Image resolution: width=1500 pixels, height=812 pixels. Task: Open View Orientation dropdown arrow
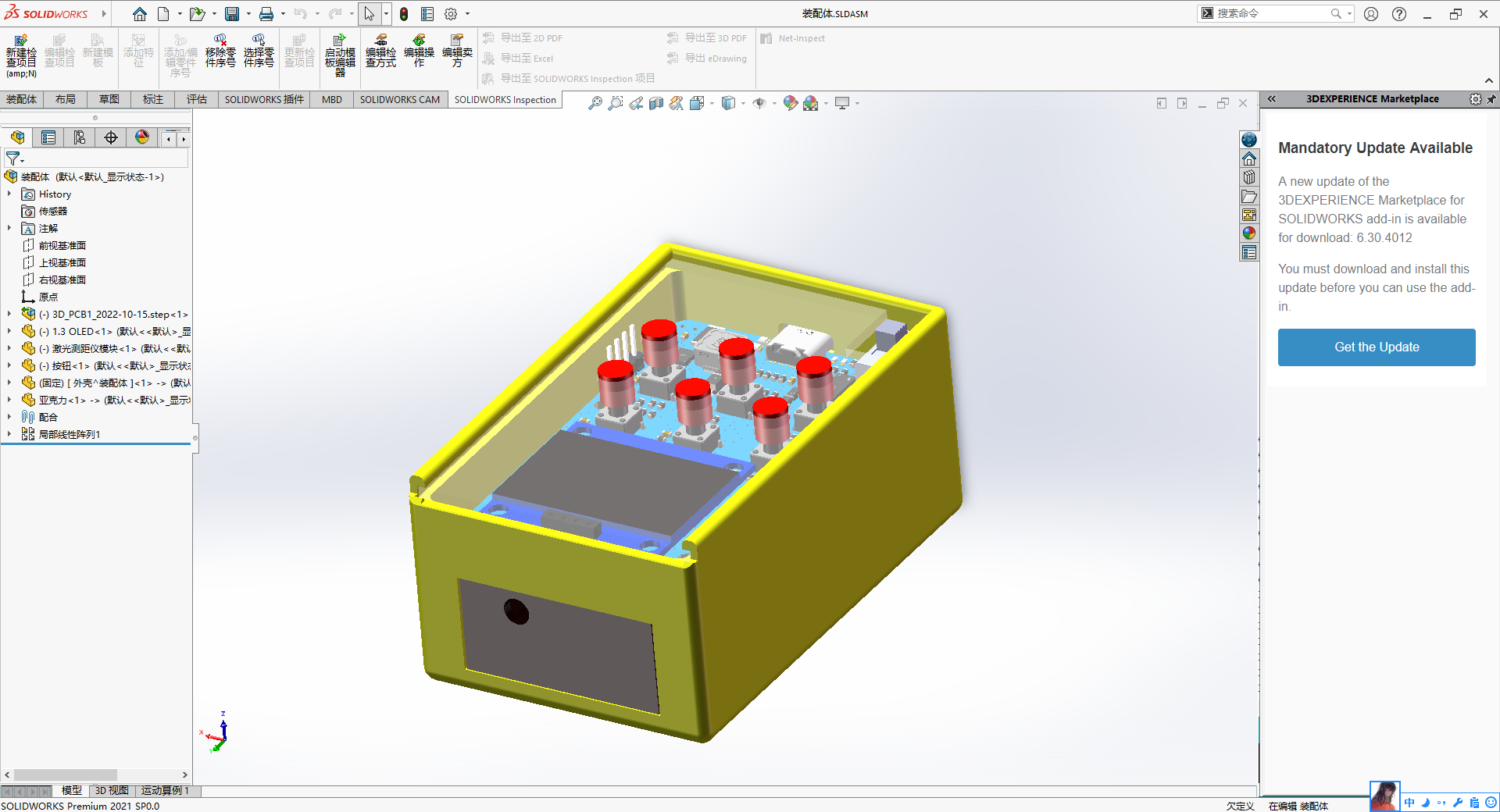click(x=712, y=103)
